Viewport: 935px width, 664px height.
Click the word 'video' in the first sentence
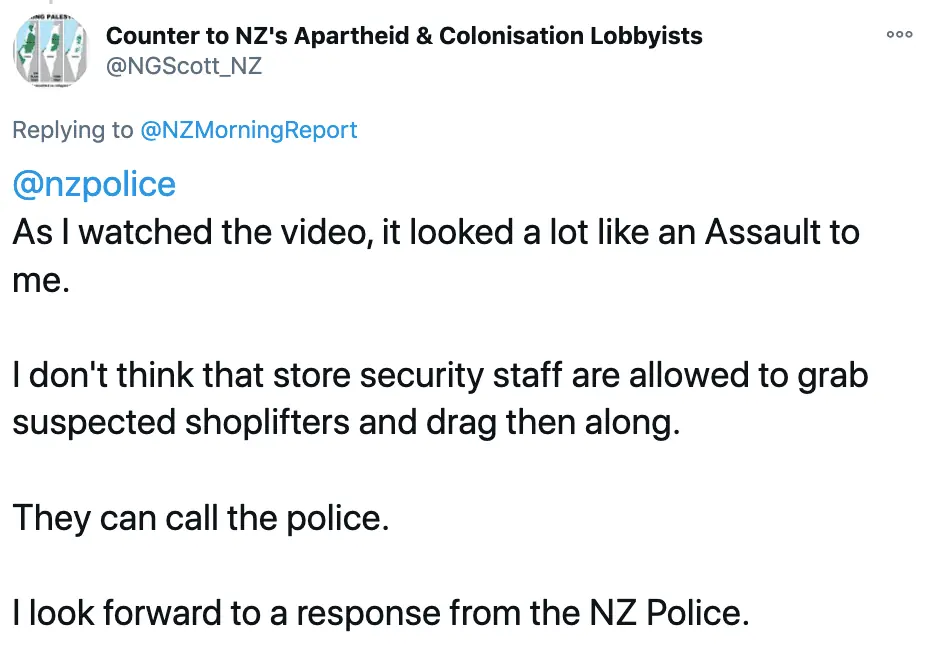pos(363,233)
